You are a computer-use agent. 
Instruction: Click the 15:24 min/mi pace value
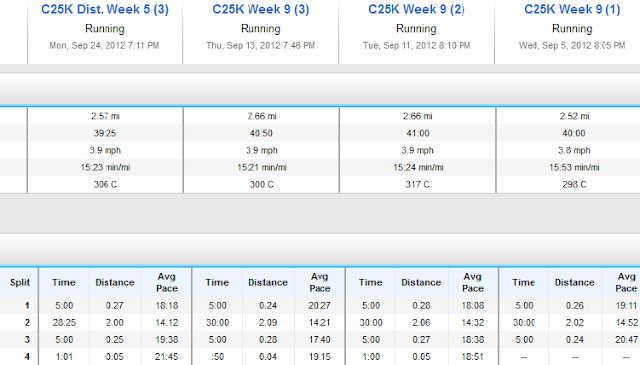coord(418,167)
